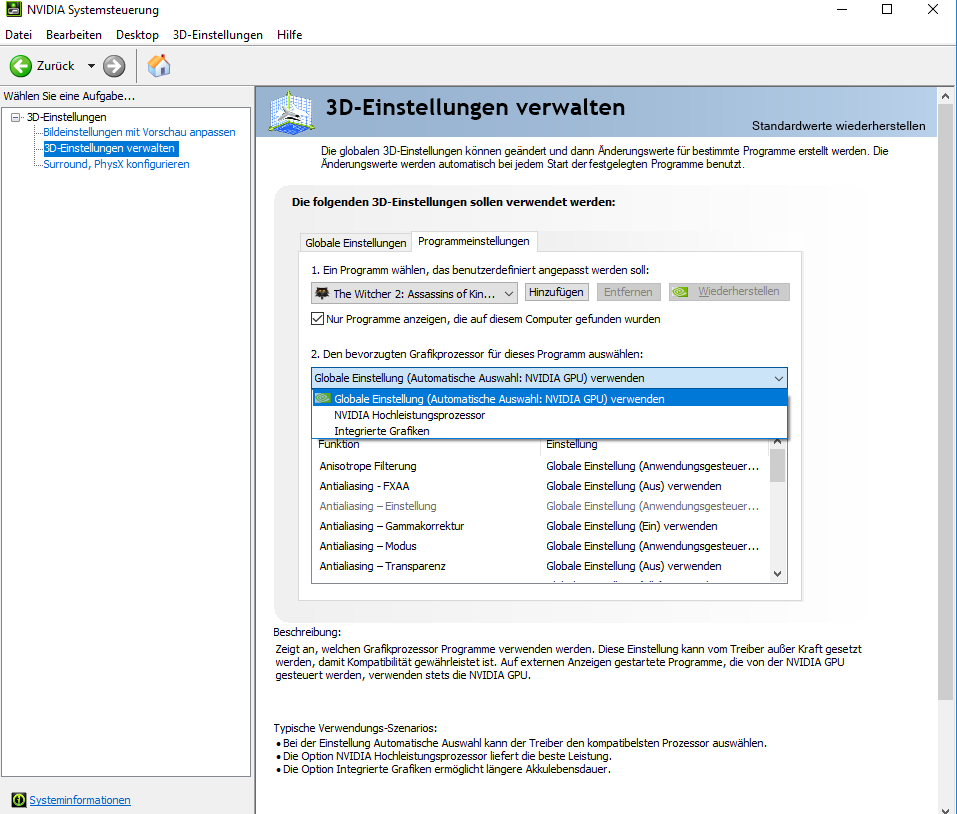
Task: Click the forward navigation arrow icon
Action: [115, 66]
